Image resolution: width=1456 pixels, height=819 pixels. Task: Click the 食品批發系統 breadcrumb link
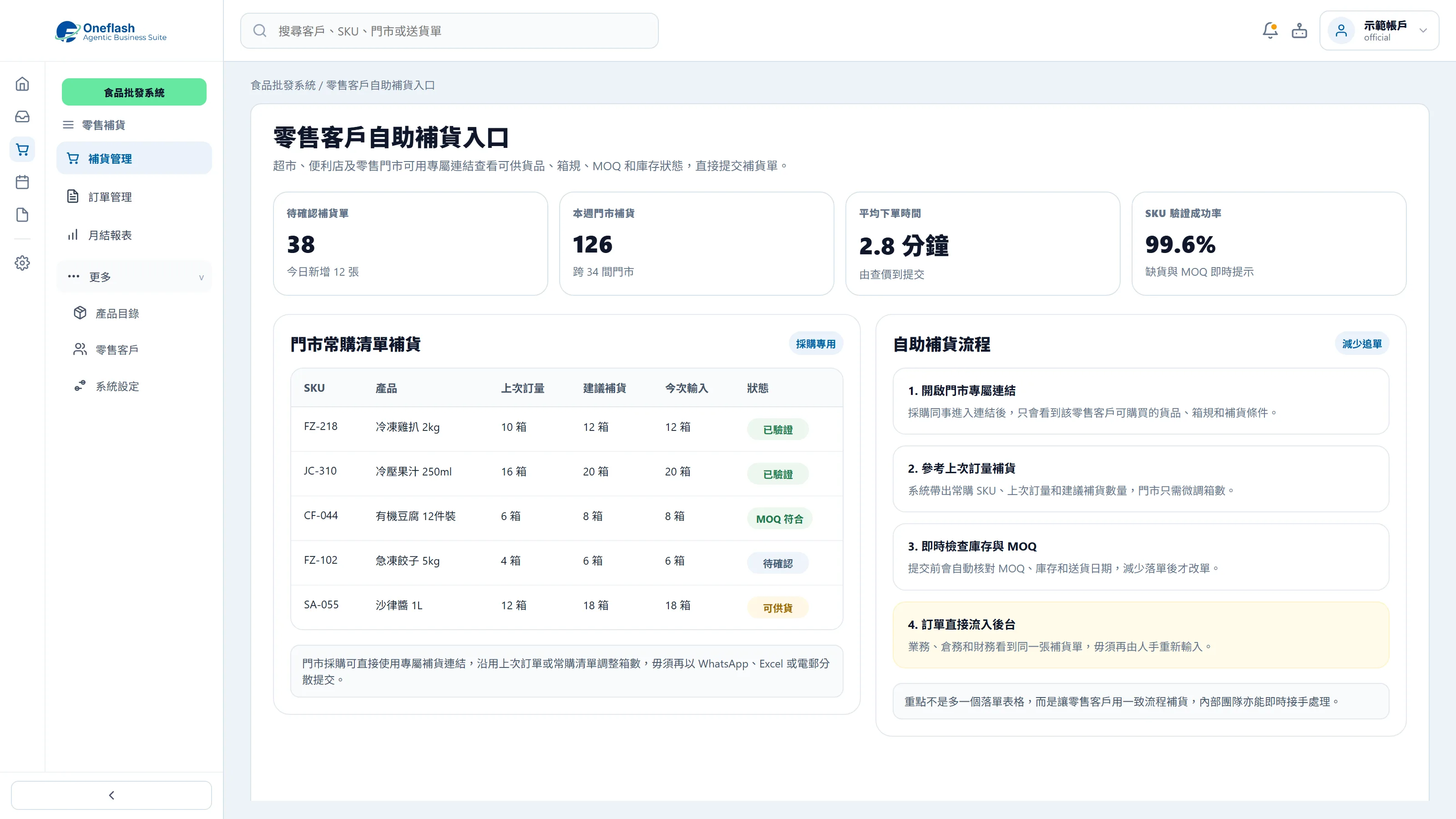pyautogui.click(x=283, y=86)
